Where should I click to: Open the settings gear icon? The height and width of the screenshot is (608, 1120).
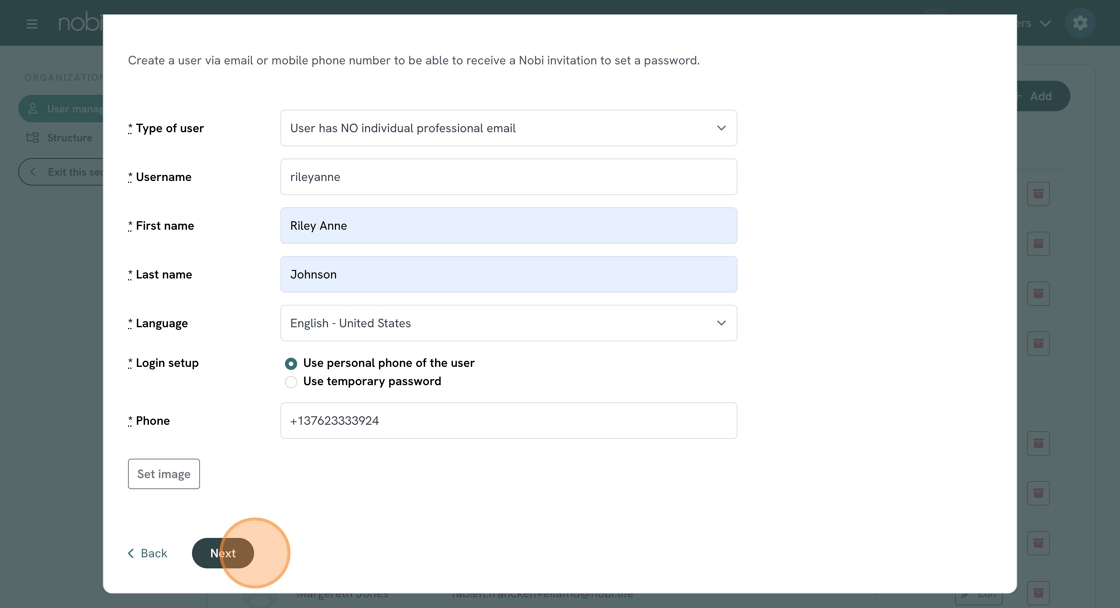(1080, 23)
